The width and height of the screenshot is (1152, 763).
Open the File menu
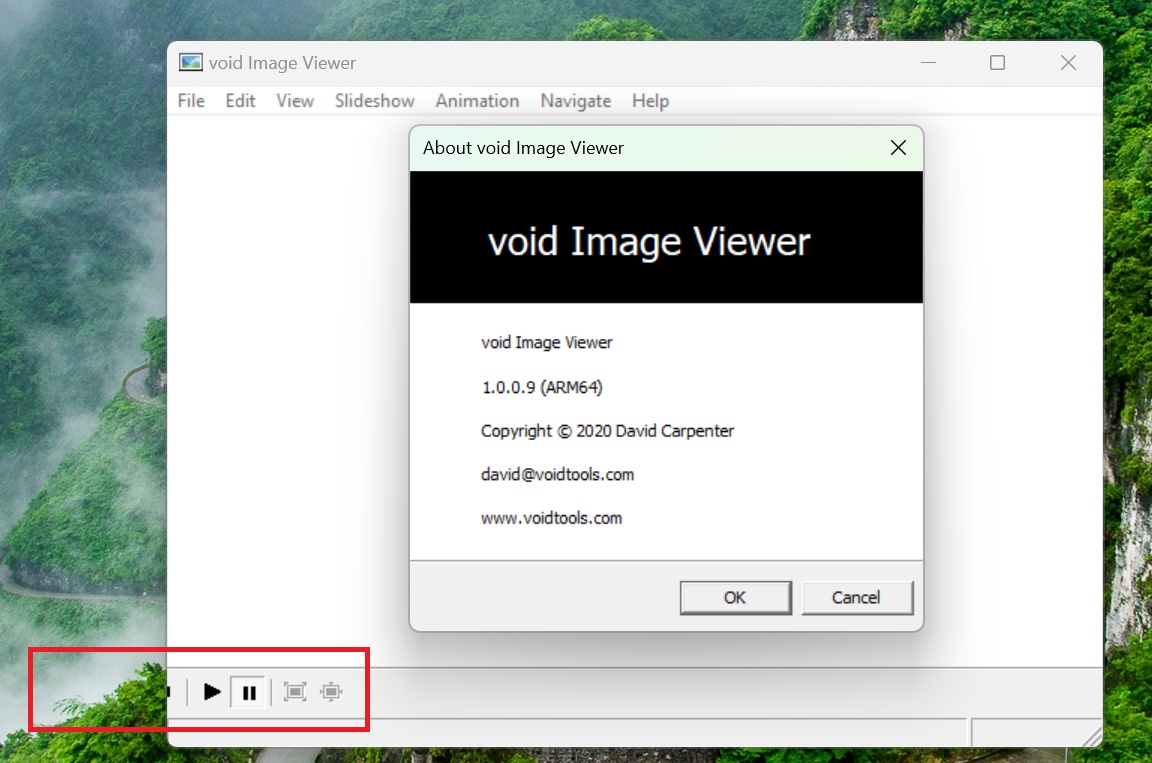190,100
